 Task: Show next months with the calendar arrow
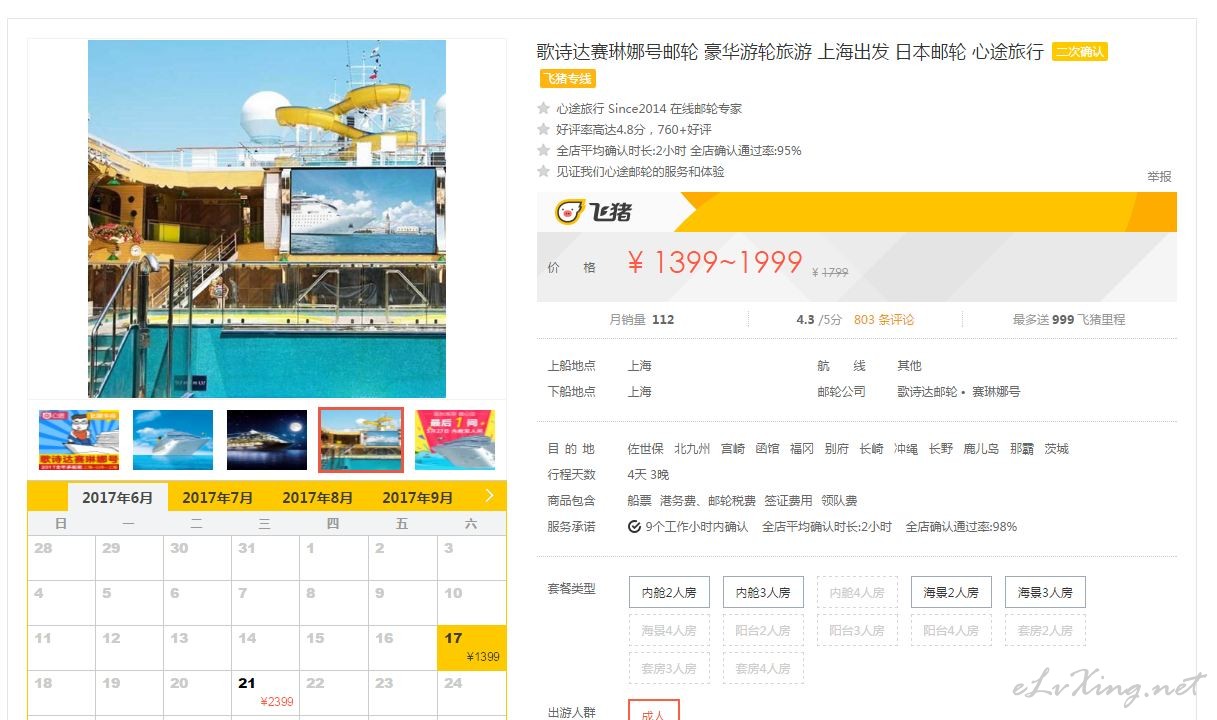(489, 495)
